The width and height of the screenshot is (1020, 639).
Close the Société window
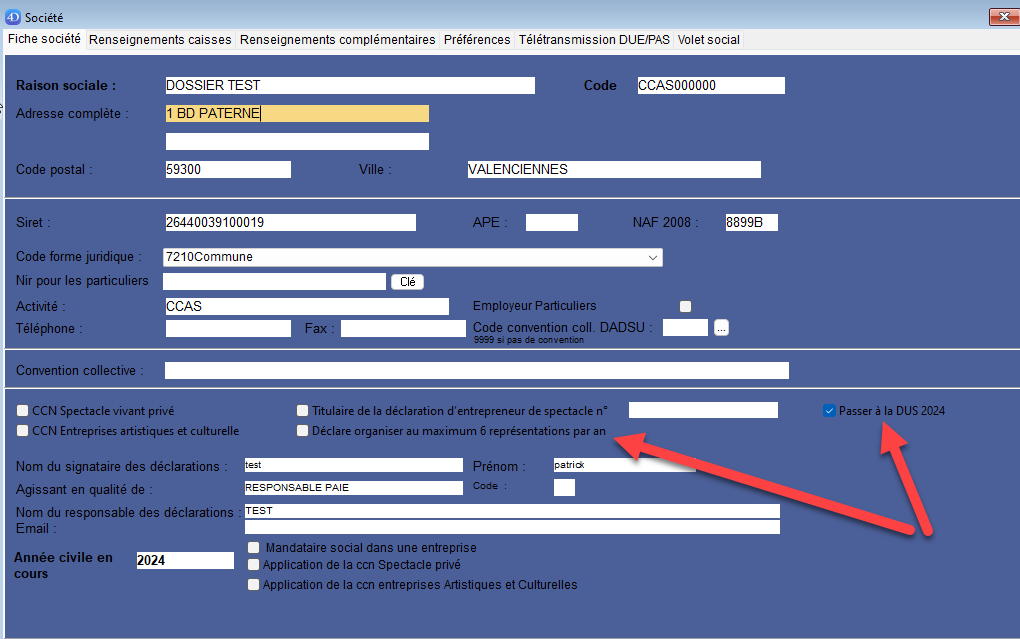point(1003,17)
